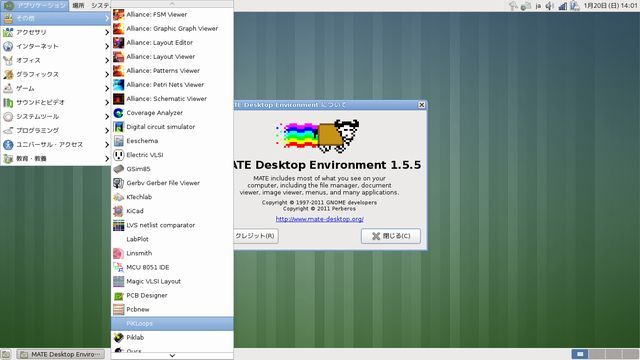640x360 pixels.
Task: Open Alliance: FSM Viewer icon
Action: [x=118, y=15]
